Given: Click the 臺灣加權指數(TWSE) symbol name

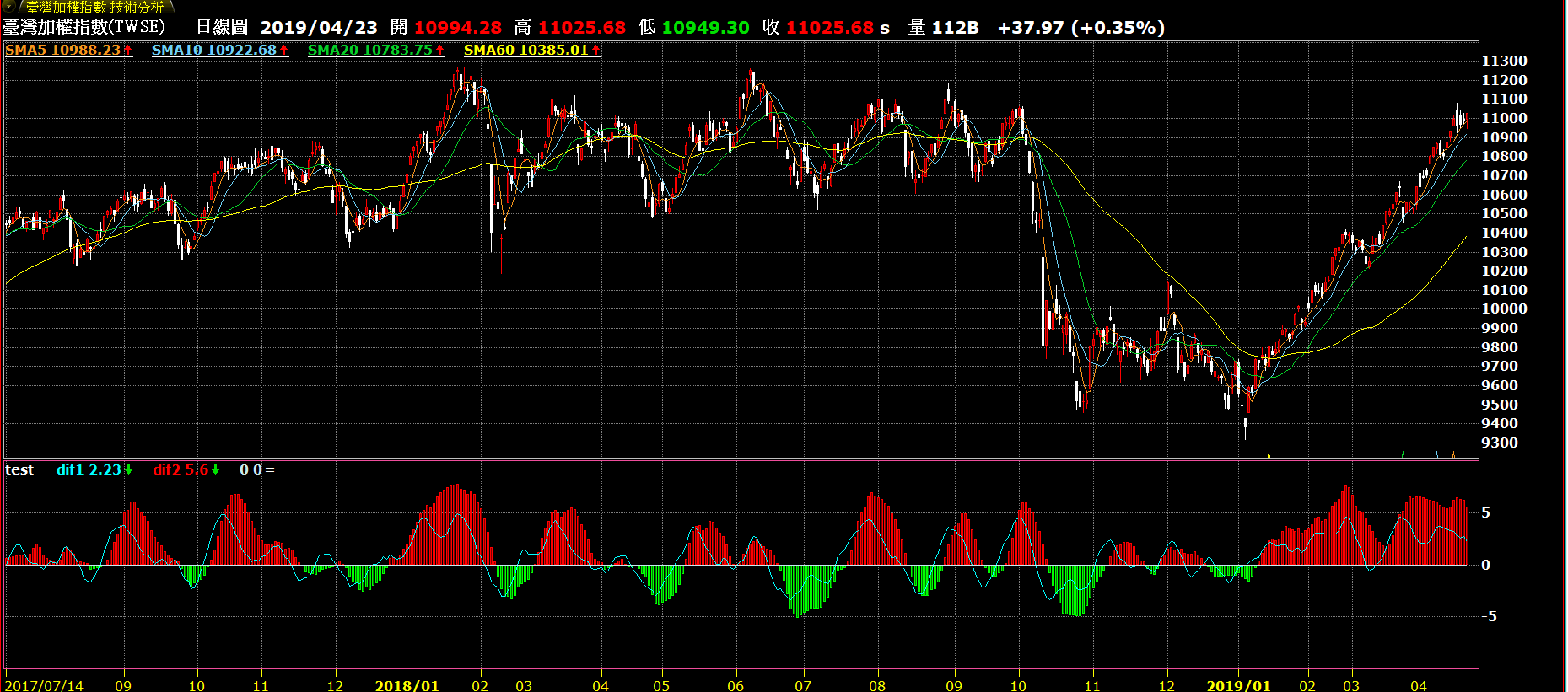Looking at the screenshot, I should click(84, 27).
